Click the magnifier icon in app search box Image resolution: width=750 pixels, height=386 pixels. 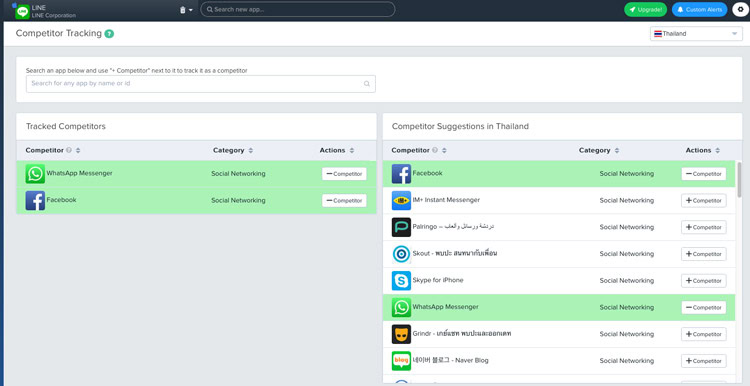(x=367, y=84)
